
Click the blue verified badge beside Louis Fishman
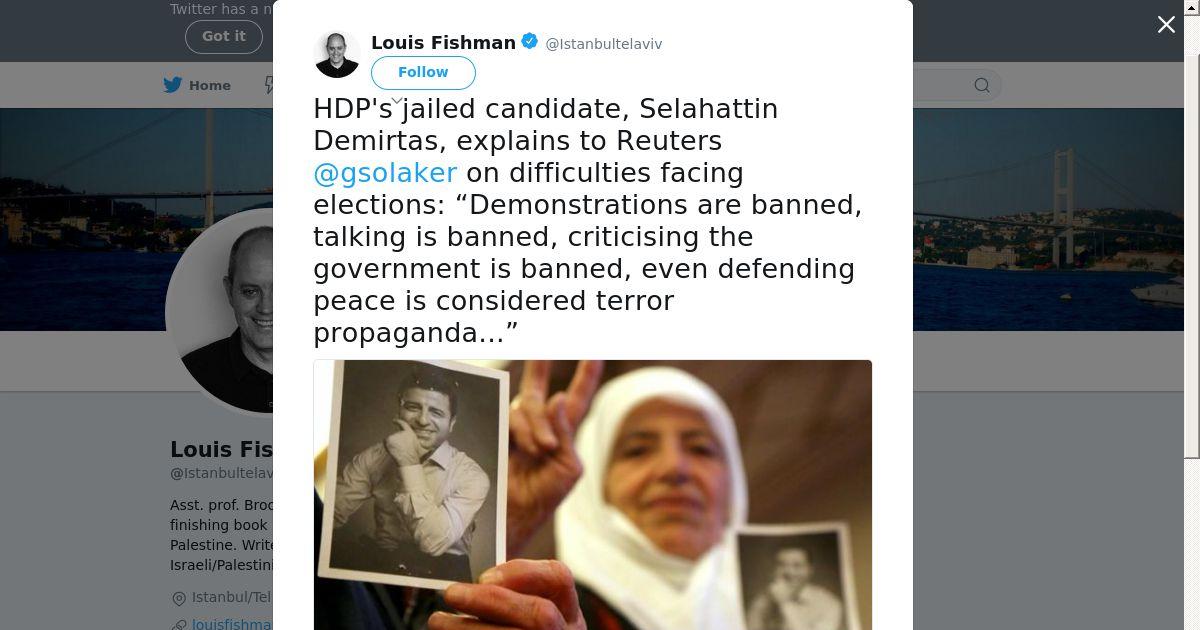pos(530,42)
